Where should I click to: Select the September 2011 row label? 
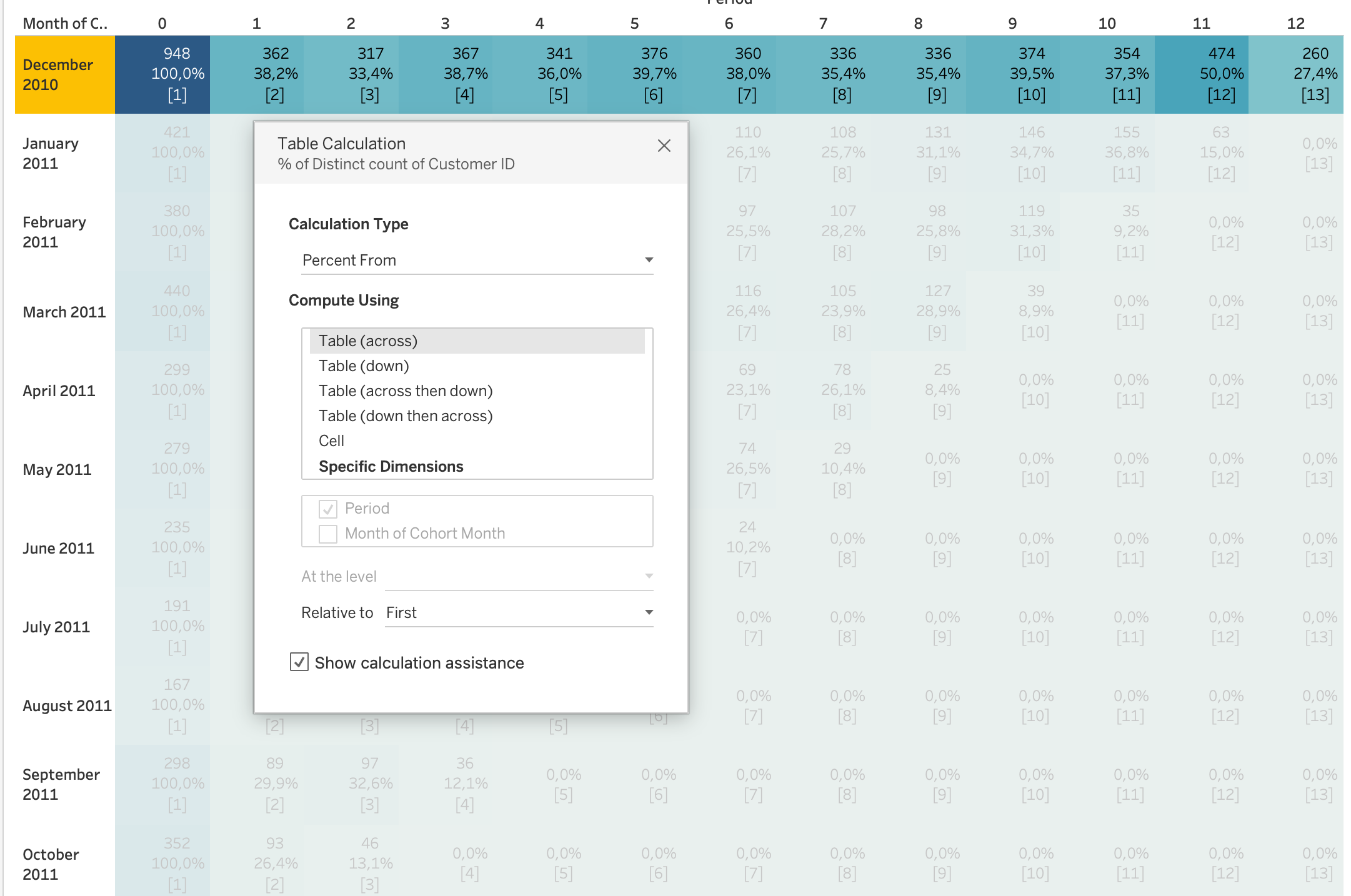click(x=61, y=784)
